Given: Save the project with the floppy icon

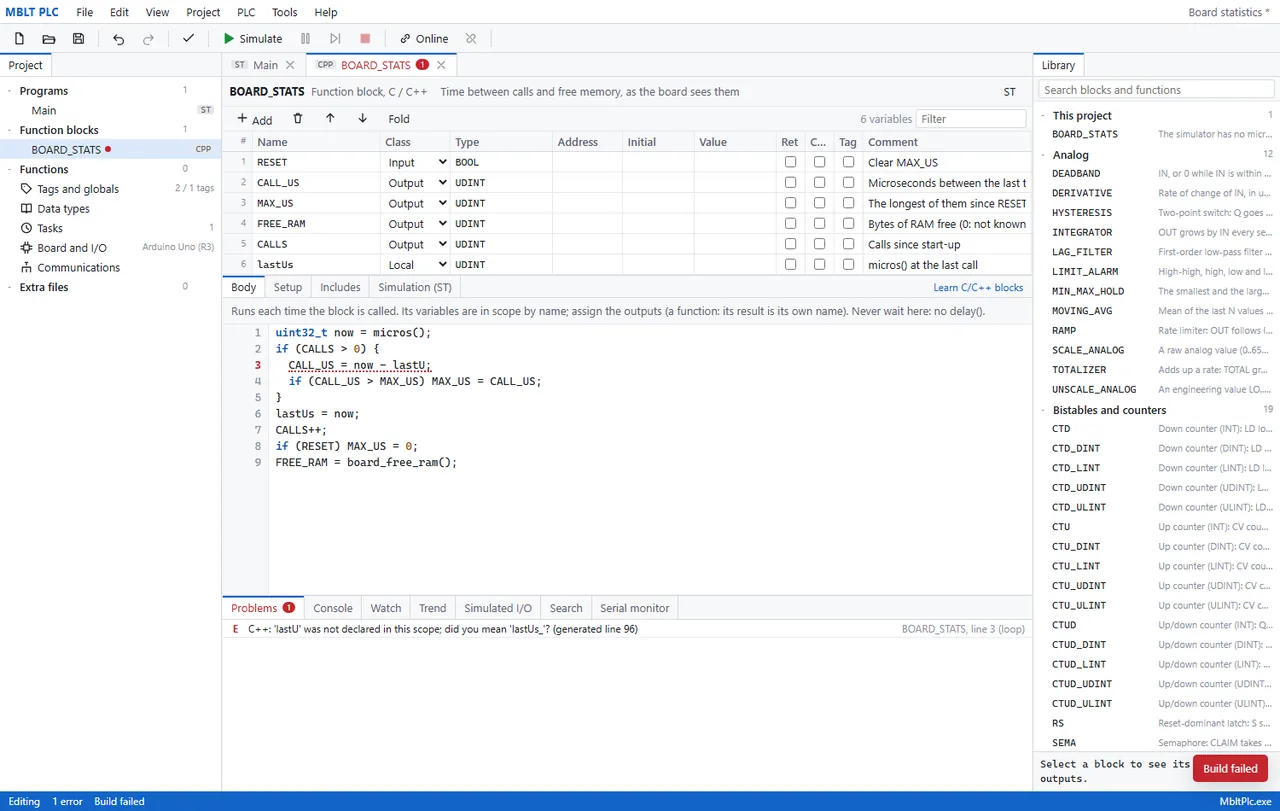Looking at the screenshot, I should coord(78,39).
